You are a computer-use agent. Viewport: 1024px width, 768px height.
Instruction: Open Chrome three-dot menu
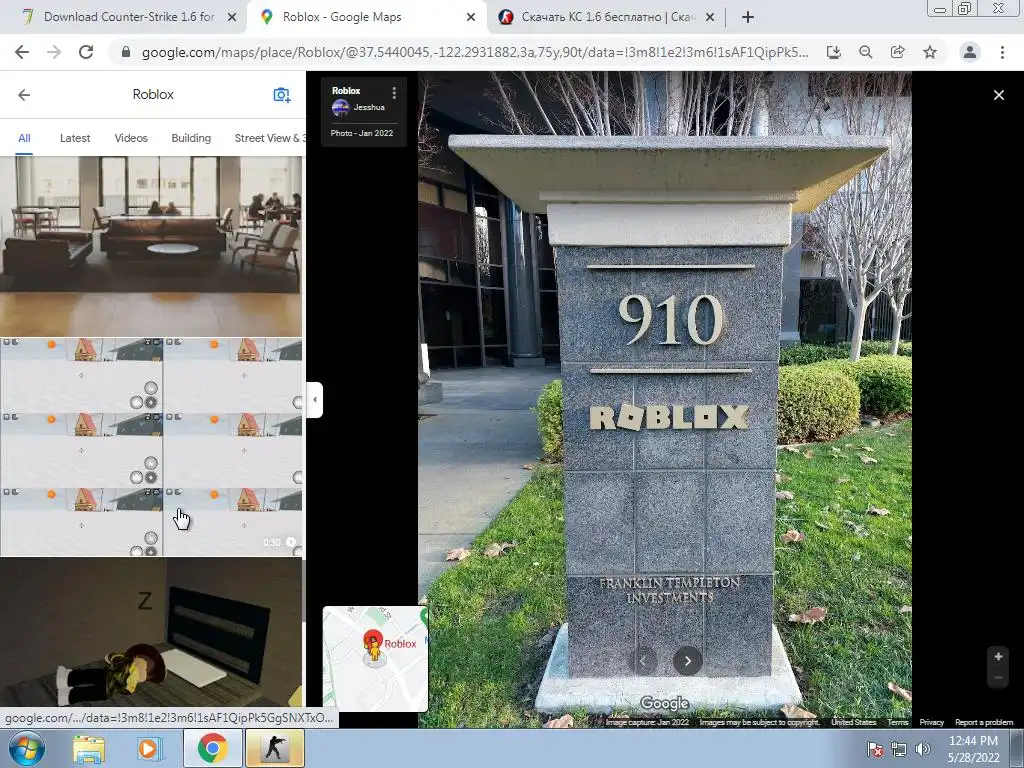[x=1002, y=52]
